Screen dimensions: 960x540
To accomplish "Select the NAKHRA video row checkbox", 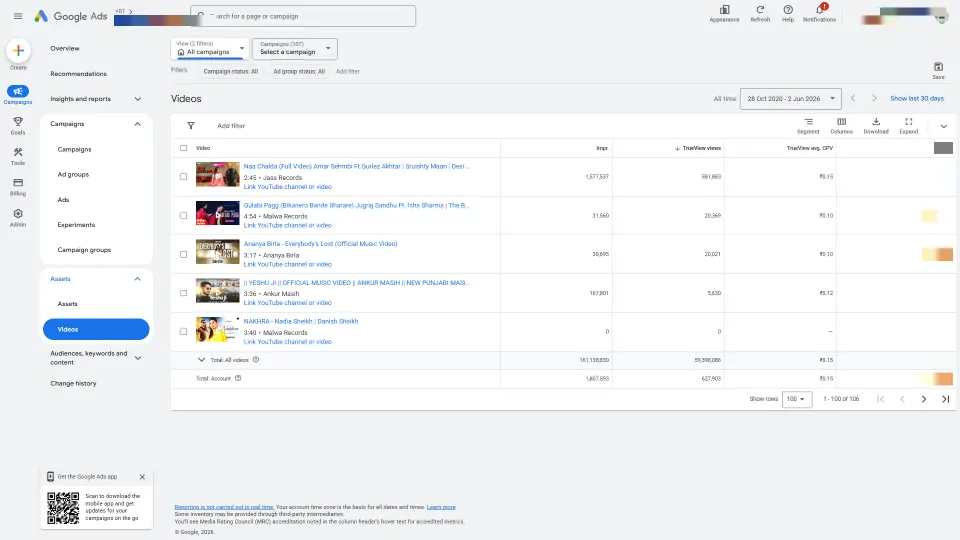I will (183, 332).
